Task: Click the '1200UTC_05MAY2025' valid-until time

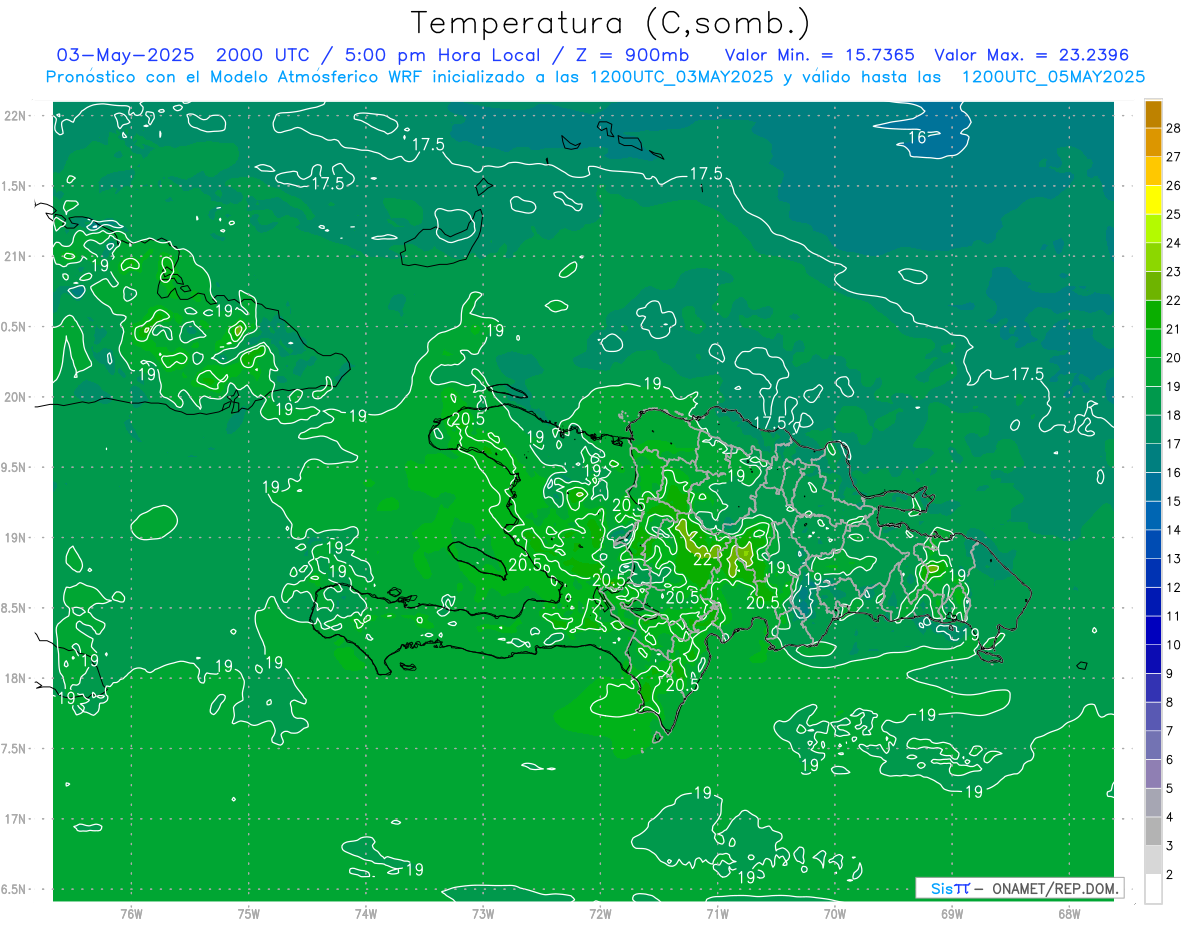Action: point(1053,77)
